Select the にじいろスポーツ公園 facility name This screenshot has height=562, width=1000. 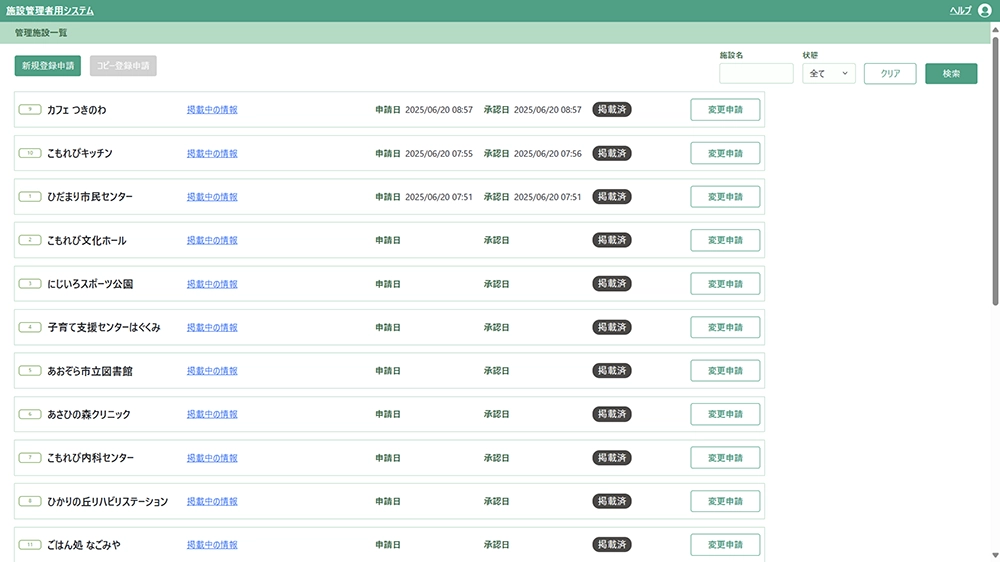90,284
